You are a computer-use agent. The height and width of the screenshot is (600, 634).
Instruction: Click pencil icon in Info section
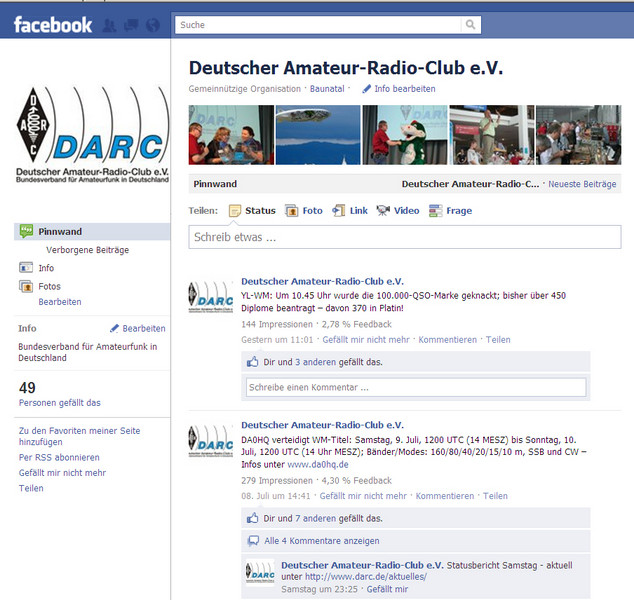coord(114,328)
